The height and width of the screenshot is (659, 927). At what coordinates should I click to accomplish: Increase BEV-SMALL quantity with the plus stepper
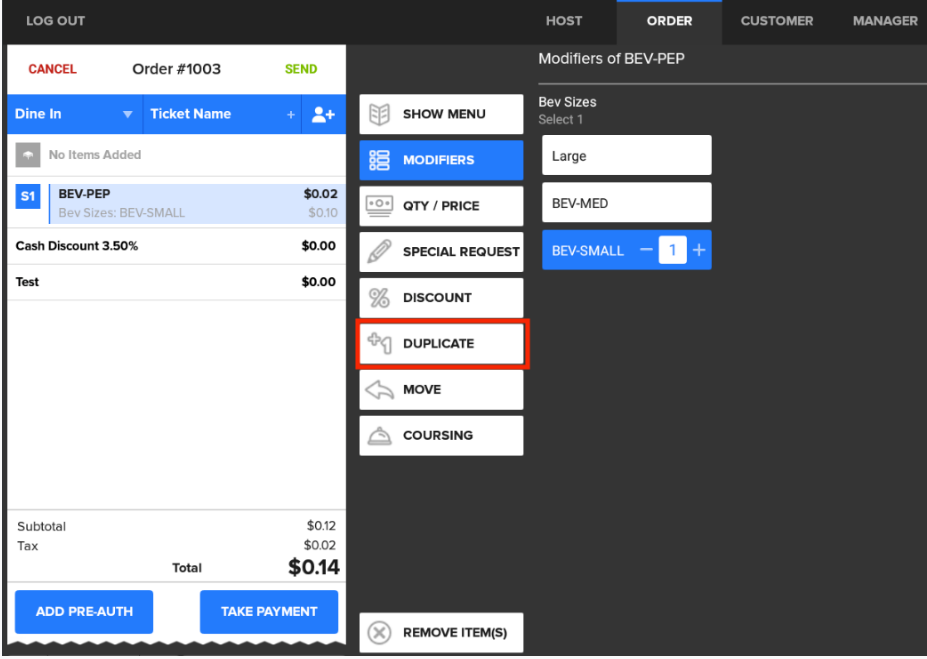click(x=698, y=250)
